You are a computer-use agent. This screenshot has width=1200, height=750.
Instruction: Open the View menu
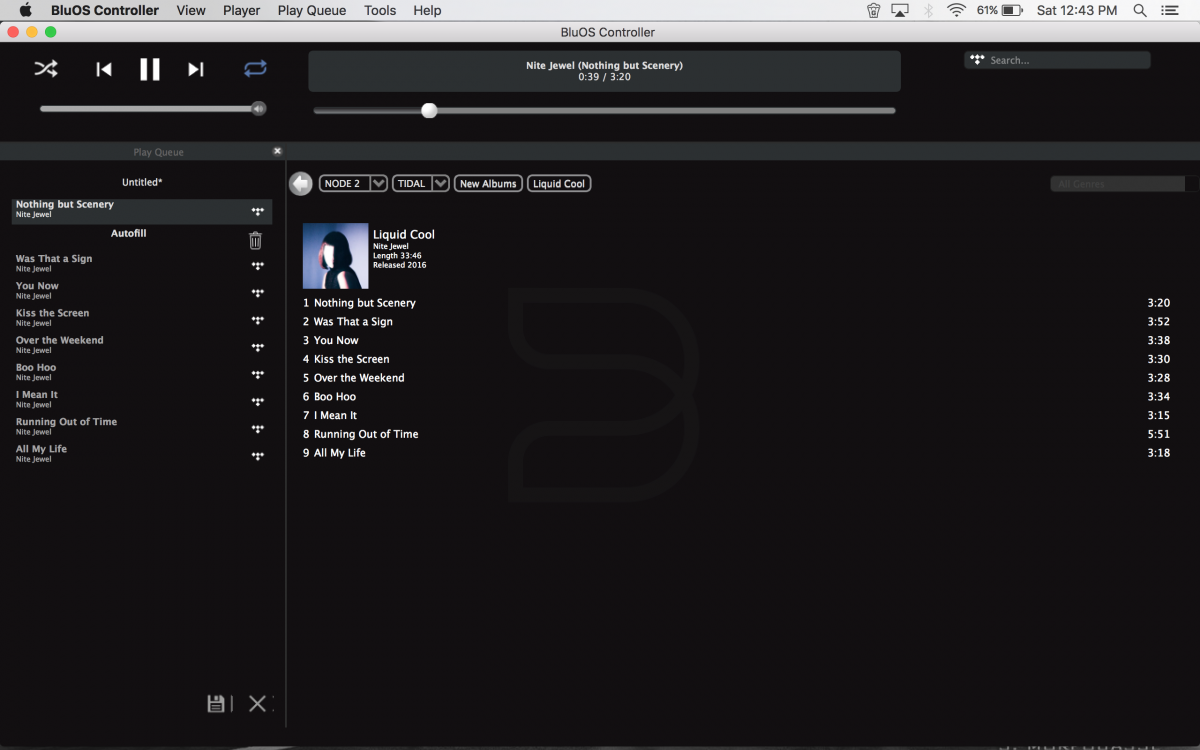point(190,10)
